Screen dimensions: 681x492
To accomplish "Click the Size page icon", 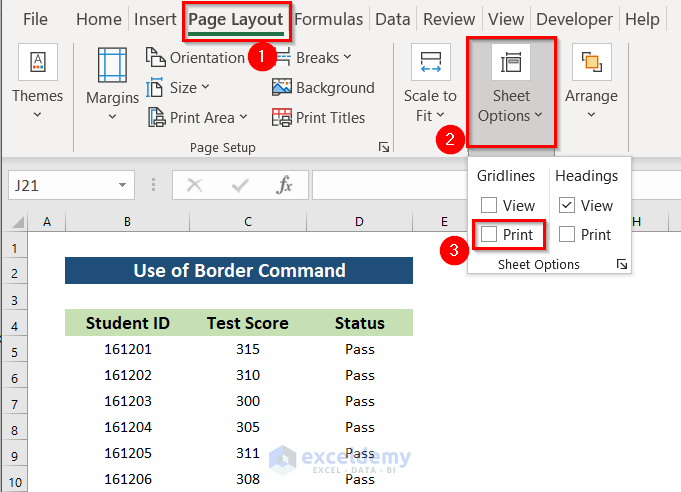I will (155, 87).
